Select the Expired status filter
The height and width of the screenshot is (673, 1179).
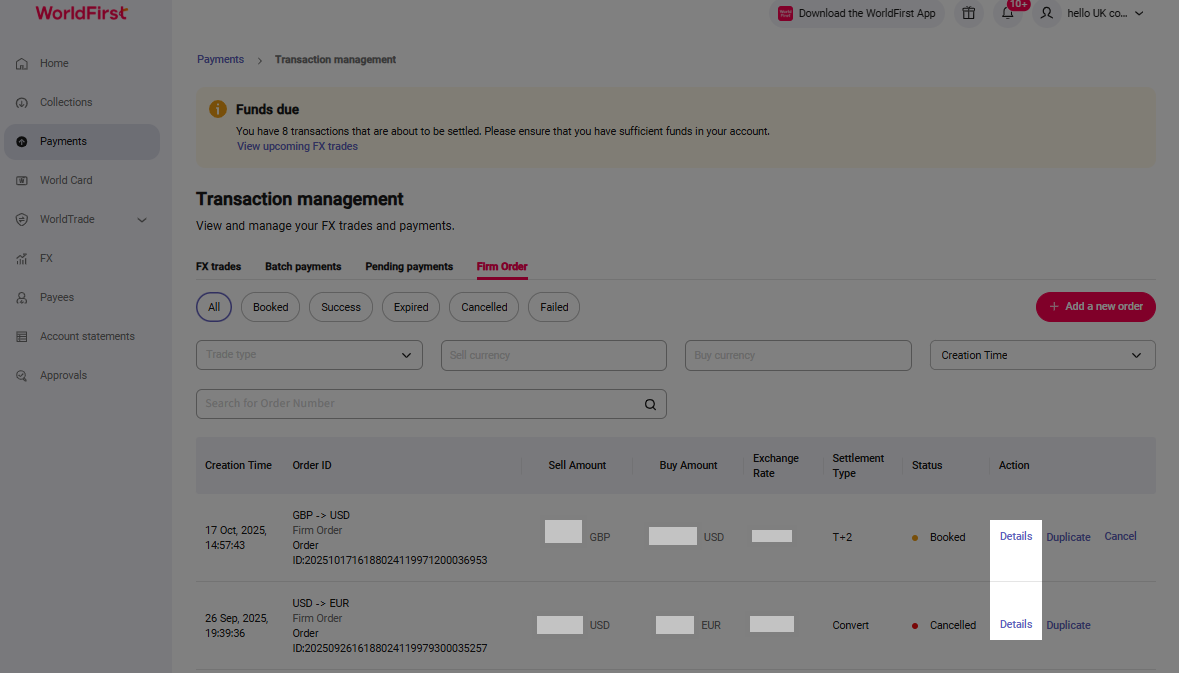coord(411,307)
